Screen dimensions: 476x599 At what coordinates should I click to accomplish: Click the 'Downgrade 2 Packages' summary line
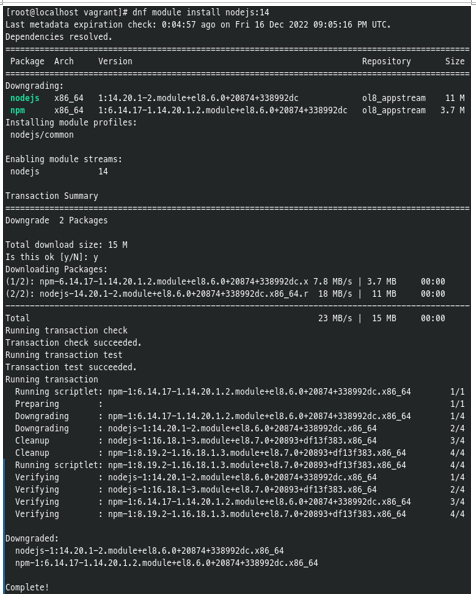point(57,220)
